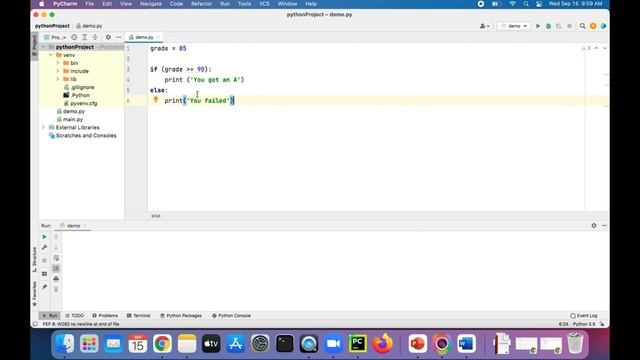
Task: Run the demo configuration from the toolbar
Action: click(x=538, y=26)
